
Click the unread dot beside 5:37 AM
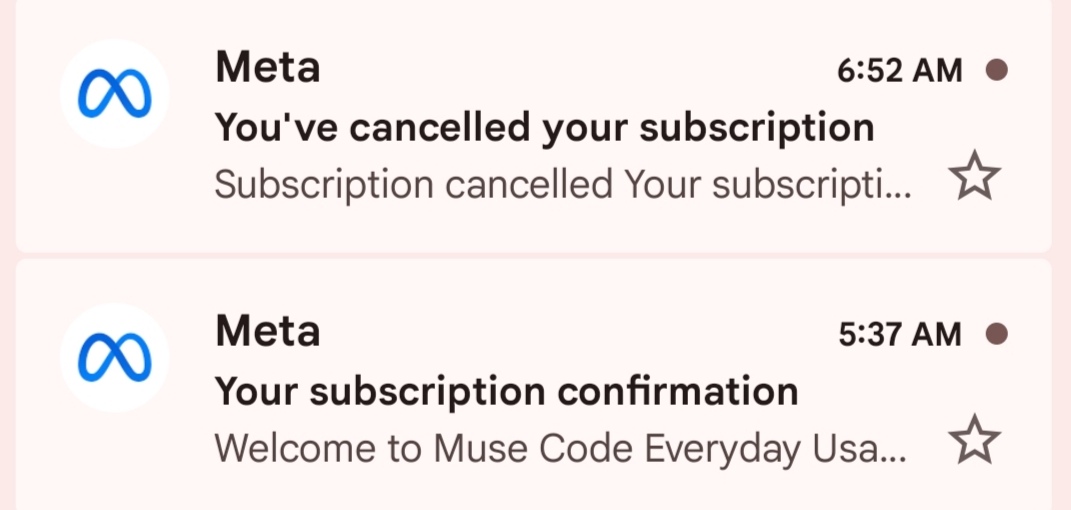coord(997,334)
